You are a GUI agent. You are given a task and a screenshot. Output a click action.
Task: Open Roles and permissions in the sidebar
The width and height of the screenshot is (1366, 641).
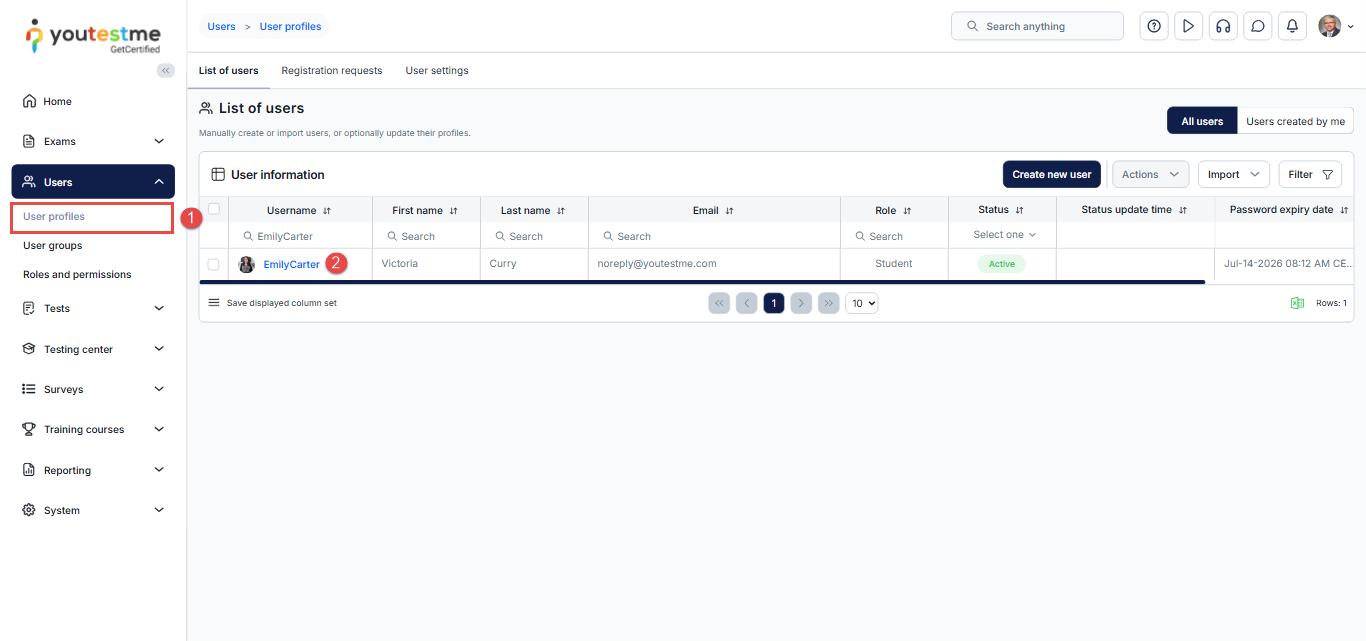tap(77, 275)
